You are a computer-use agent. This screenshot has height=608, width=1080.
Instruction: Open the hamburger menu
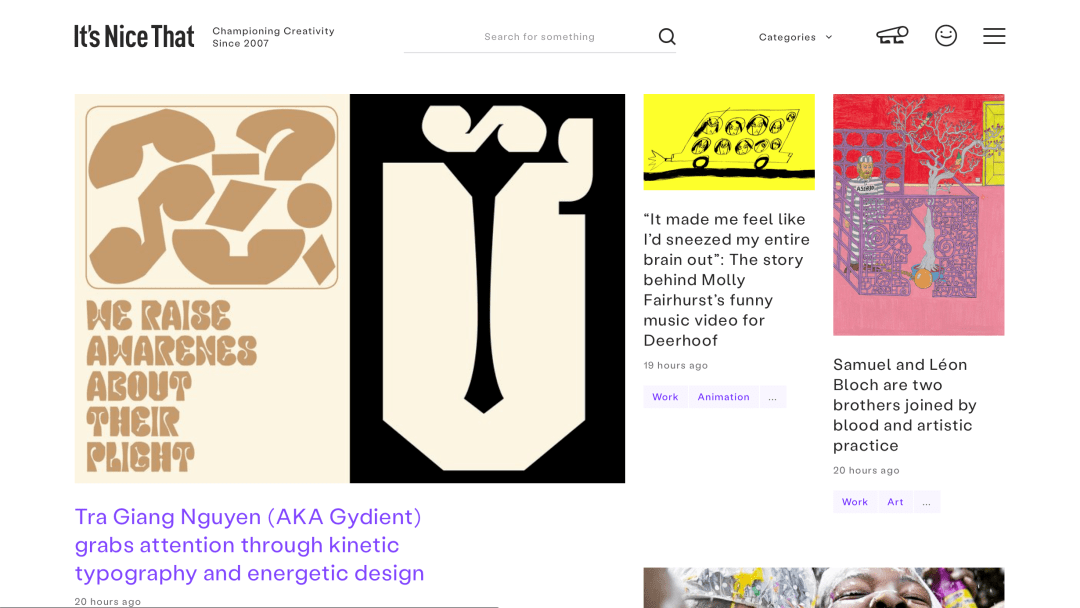(994, 36)
